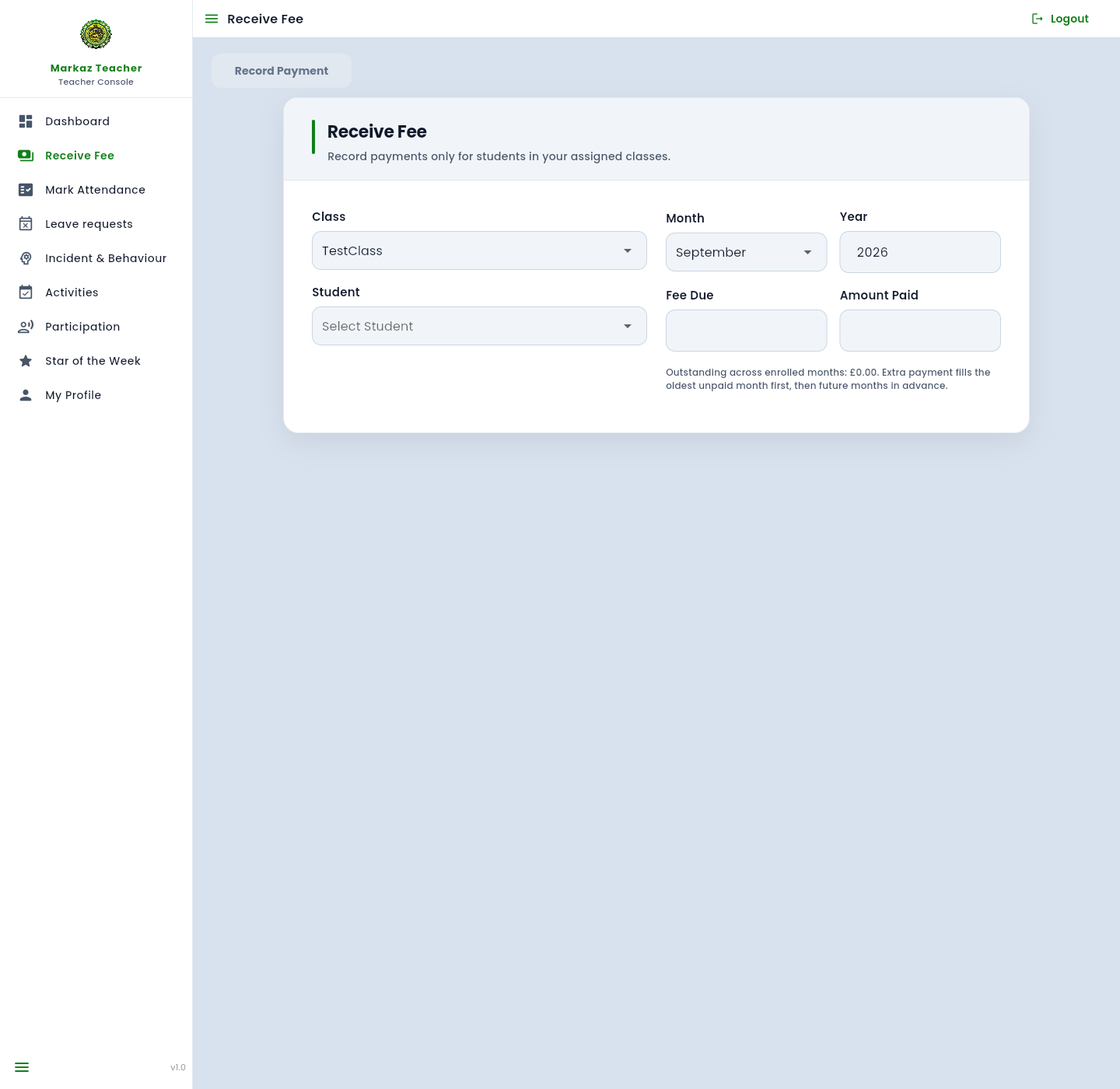This screenshot has height=1089, width=1120.
Task: Focus the Fee Due input field
Action: pos(746,331)
